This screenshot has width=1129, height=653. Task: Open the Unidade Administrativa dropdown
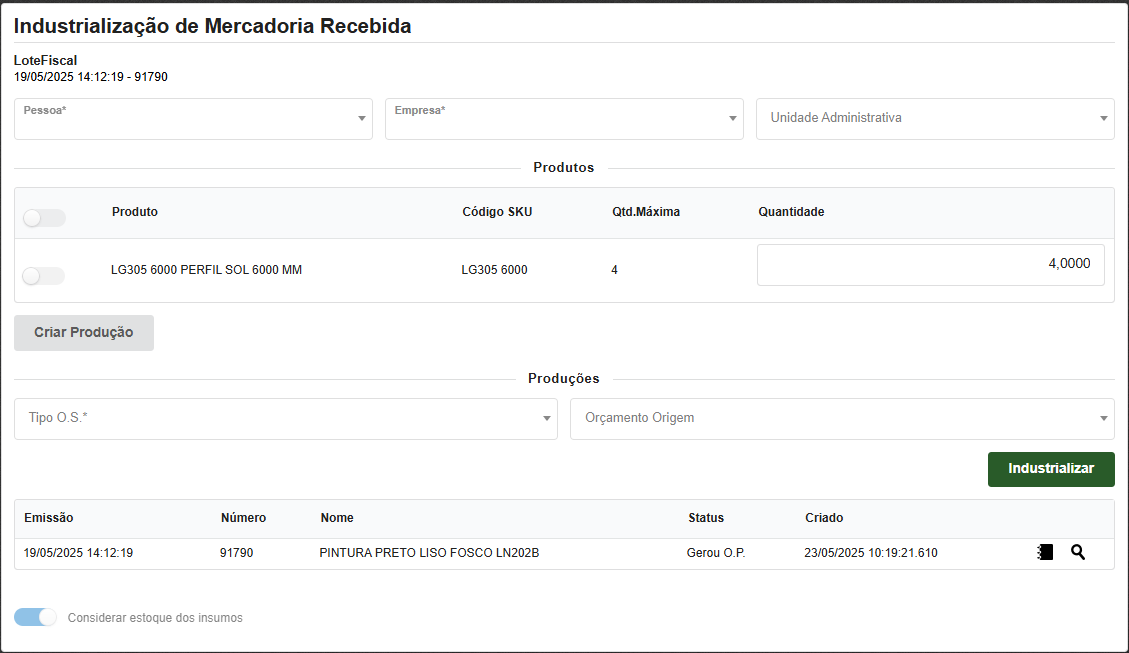tap(935, 119)
